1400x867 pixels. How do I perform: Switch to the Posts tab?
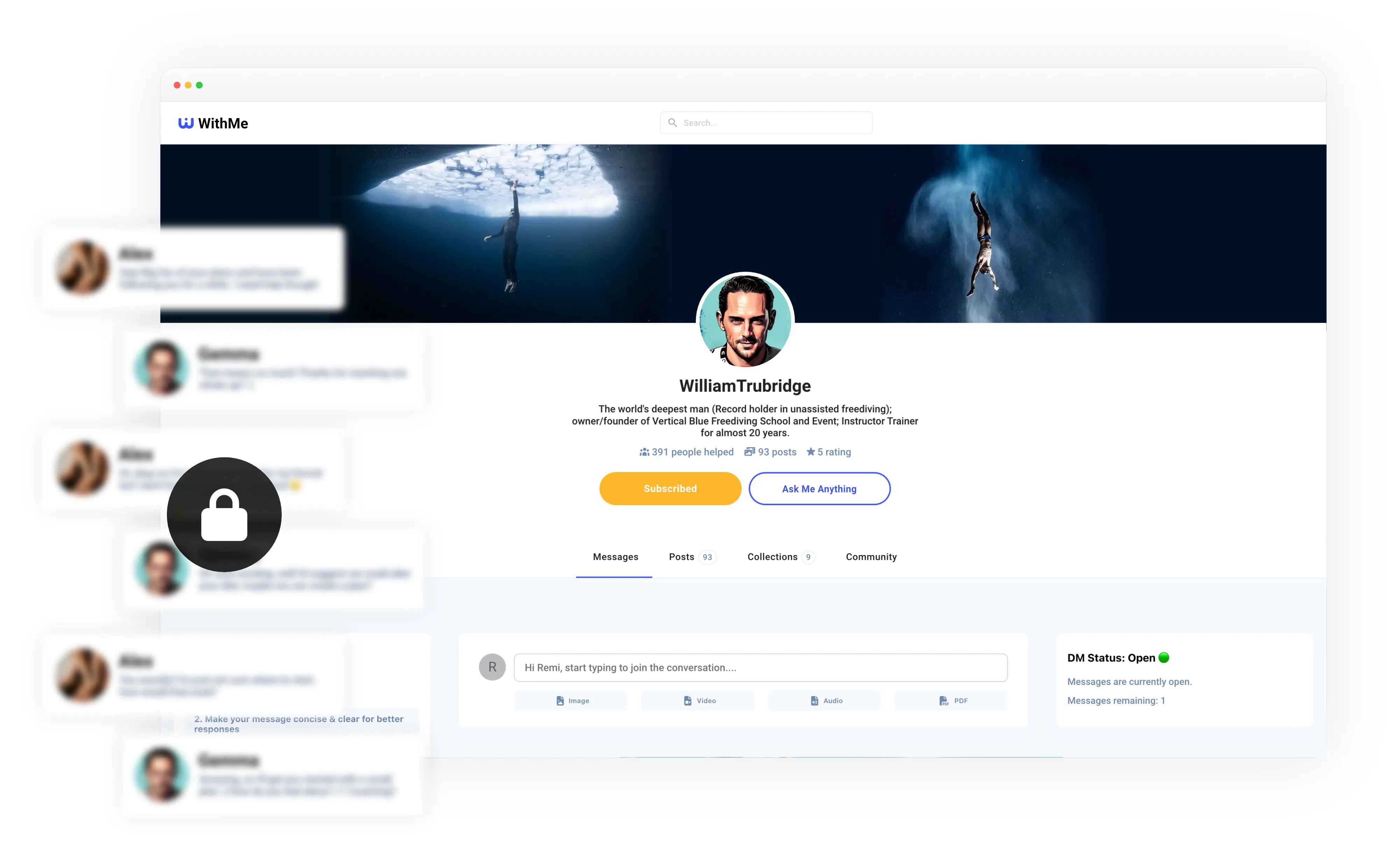coord(692,557)
